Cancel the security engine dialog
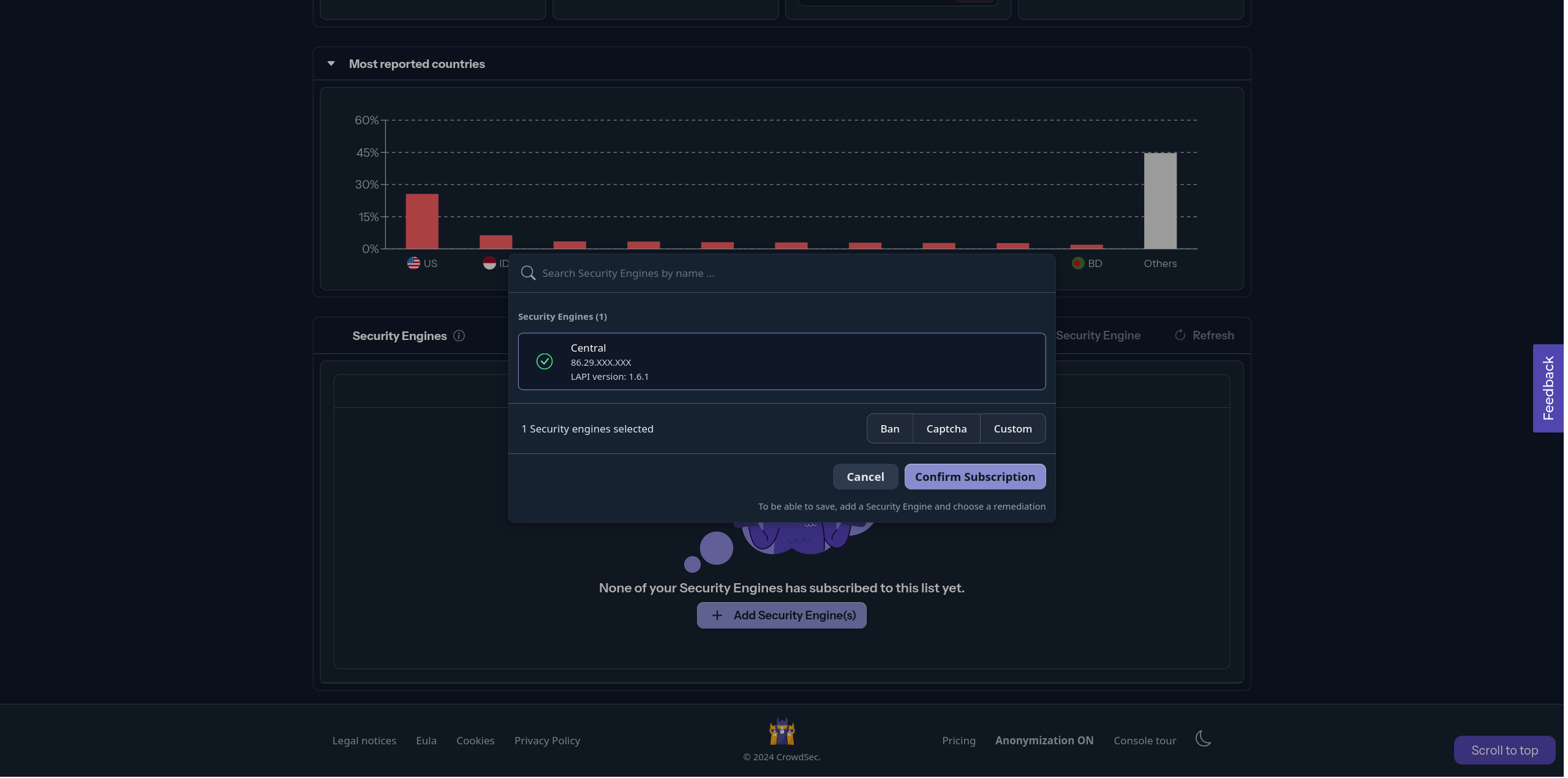Screen dimensions: 1568x778 point(865,476)
